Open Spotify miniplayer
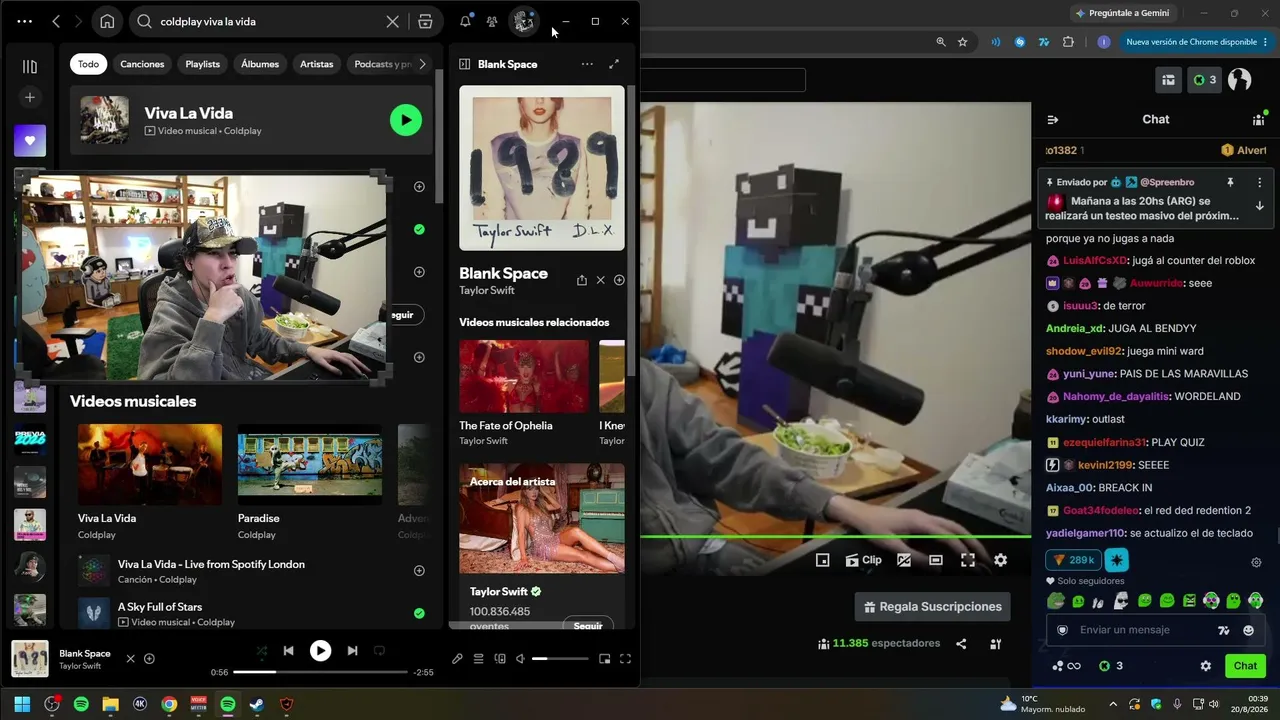 [x=604, y=659]
